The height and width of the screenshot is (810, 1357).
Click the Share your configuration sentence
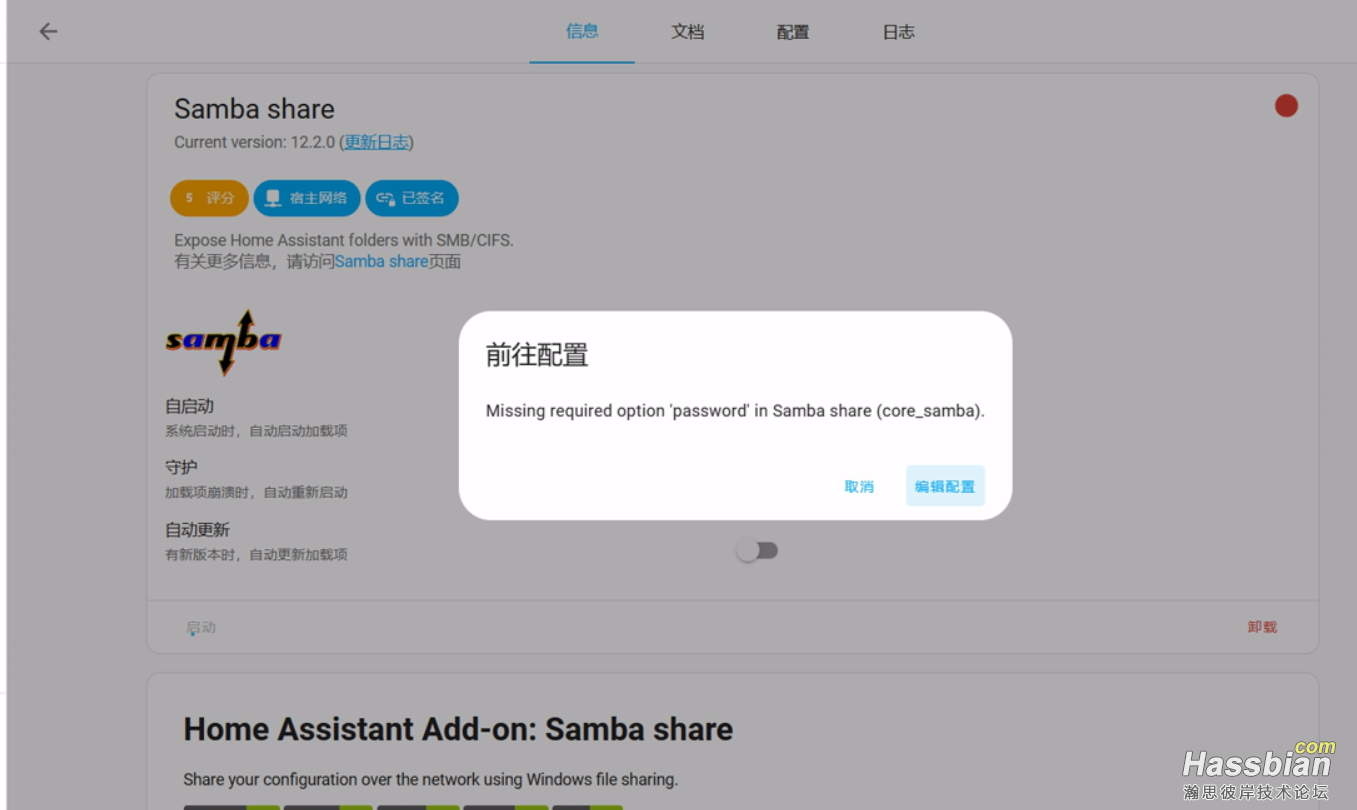(x=430, y=779)
